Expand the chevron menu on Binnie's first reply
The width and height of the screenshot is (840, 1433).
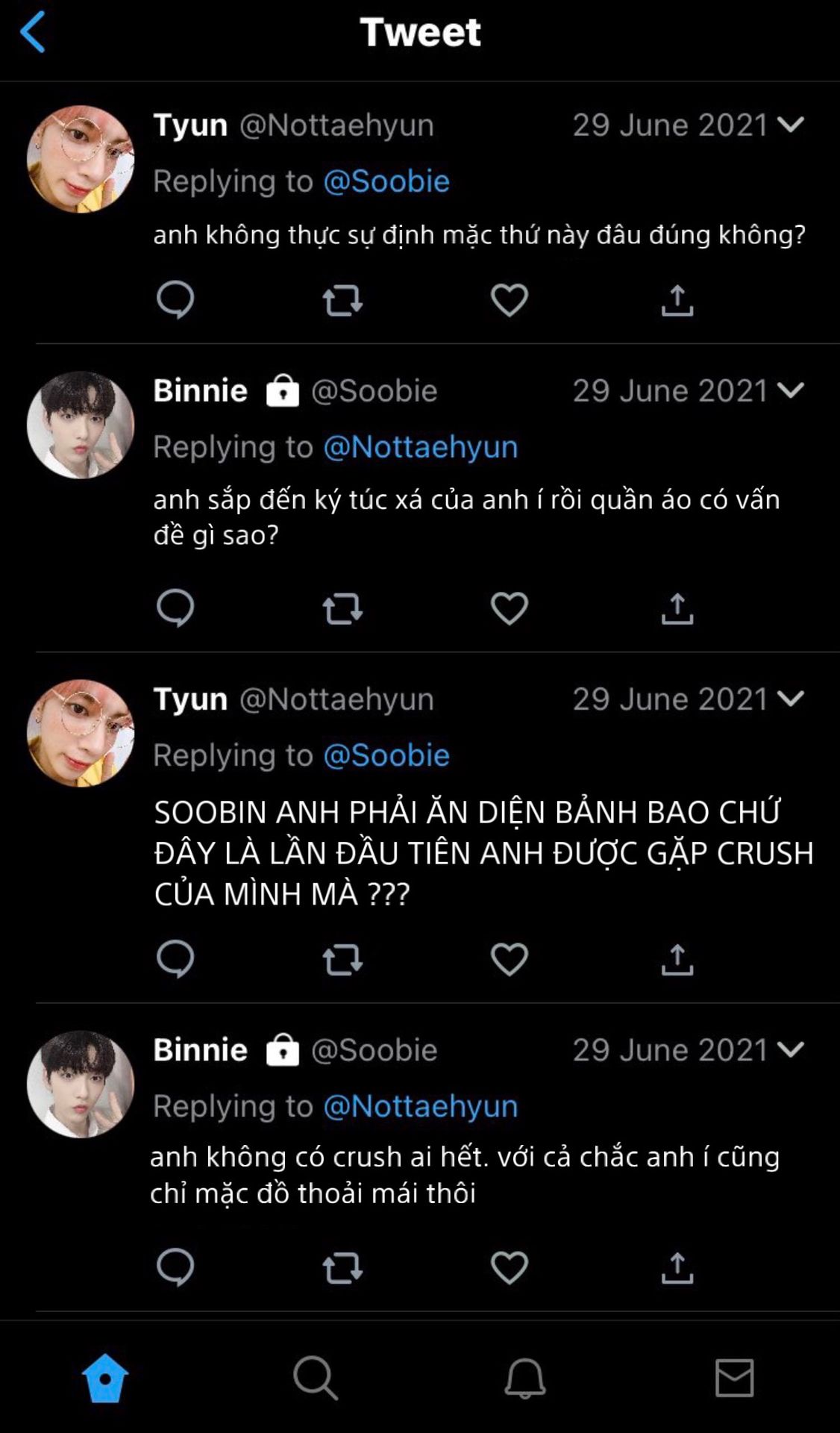pyautogui.click(x=790, y=390)
